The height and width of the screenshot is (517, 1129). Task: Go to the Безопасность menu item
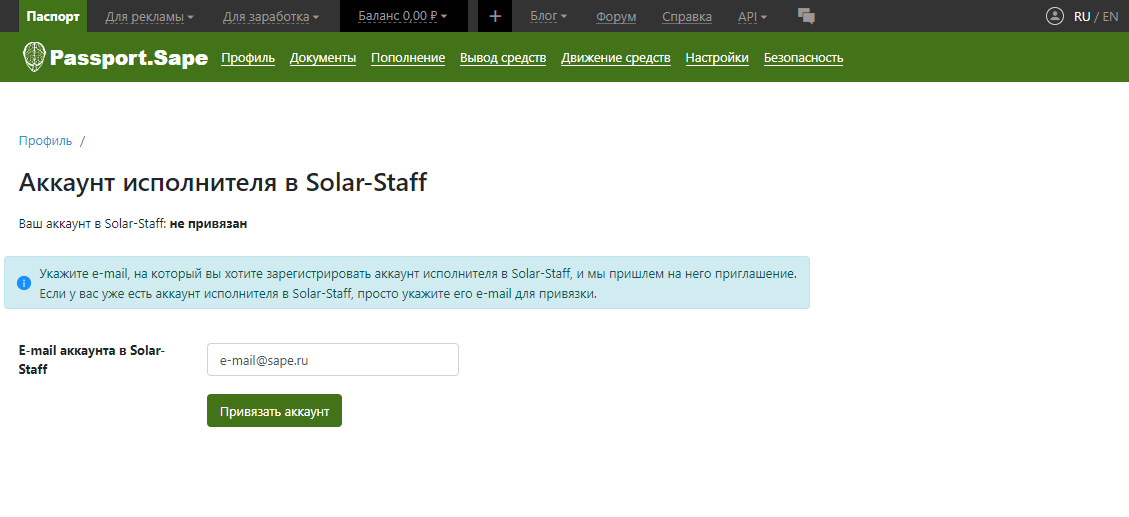click(804, 58)
